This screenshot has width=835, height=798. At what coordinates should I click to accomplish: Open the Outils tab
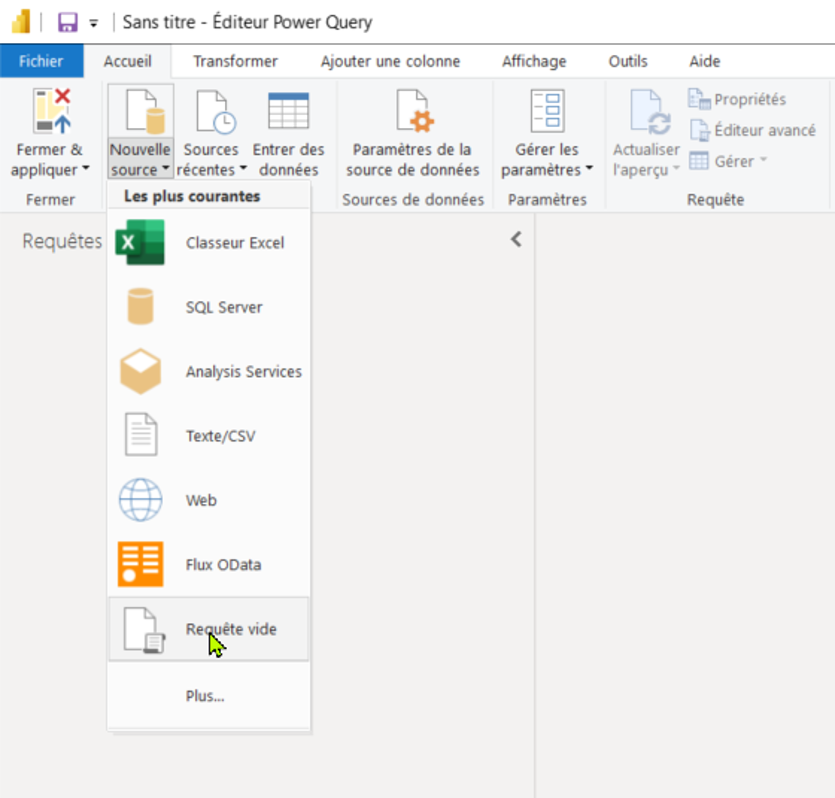tap(628, 61)
